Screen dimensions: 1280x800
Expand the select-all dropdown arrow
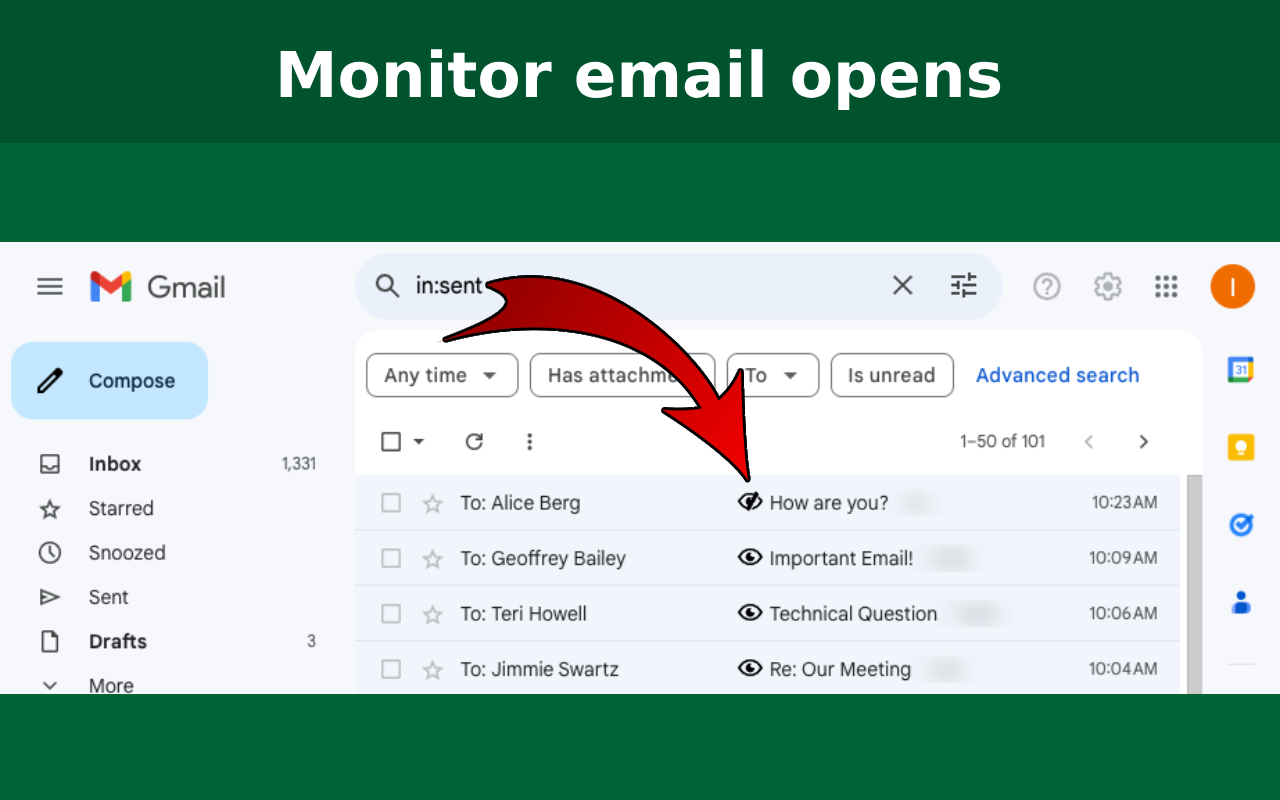click(419, 441)
